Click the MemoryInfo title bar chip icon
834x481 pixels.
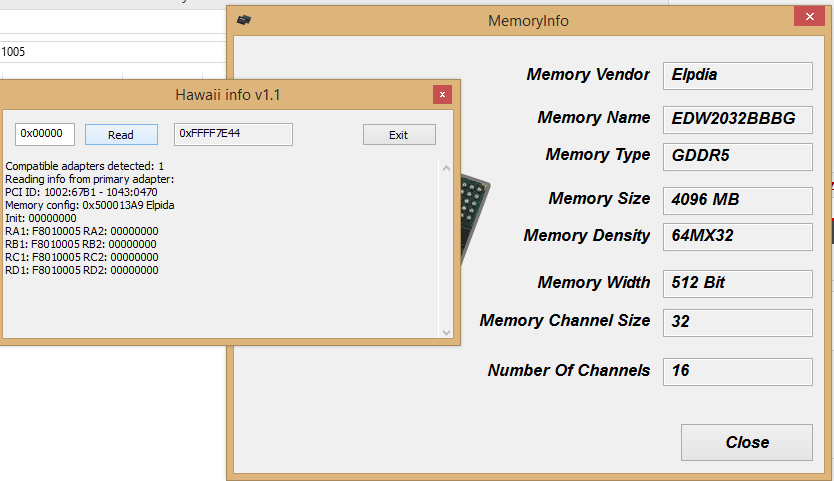tap(244, 20)
